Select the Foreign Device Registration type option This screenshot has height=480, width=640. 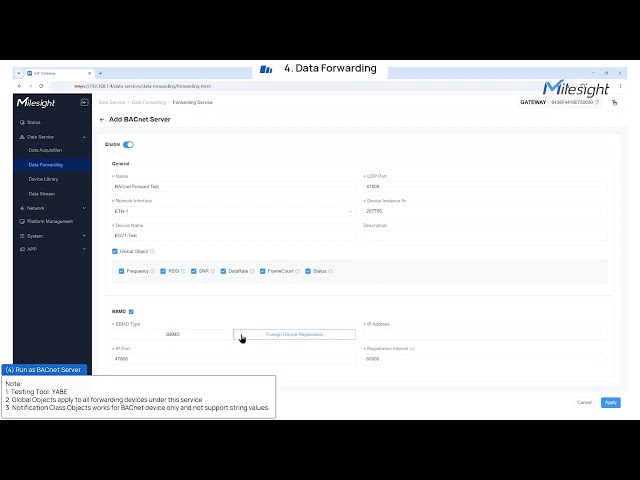294,334
